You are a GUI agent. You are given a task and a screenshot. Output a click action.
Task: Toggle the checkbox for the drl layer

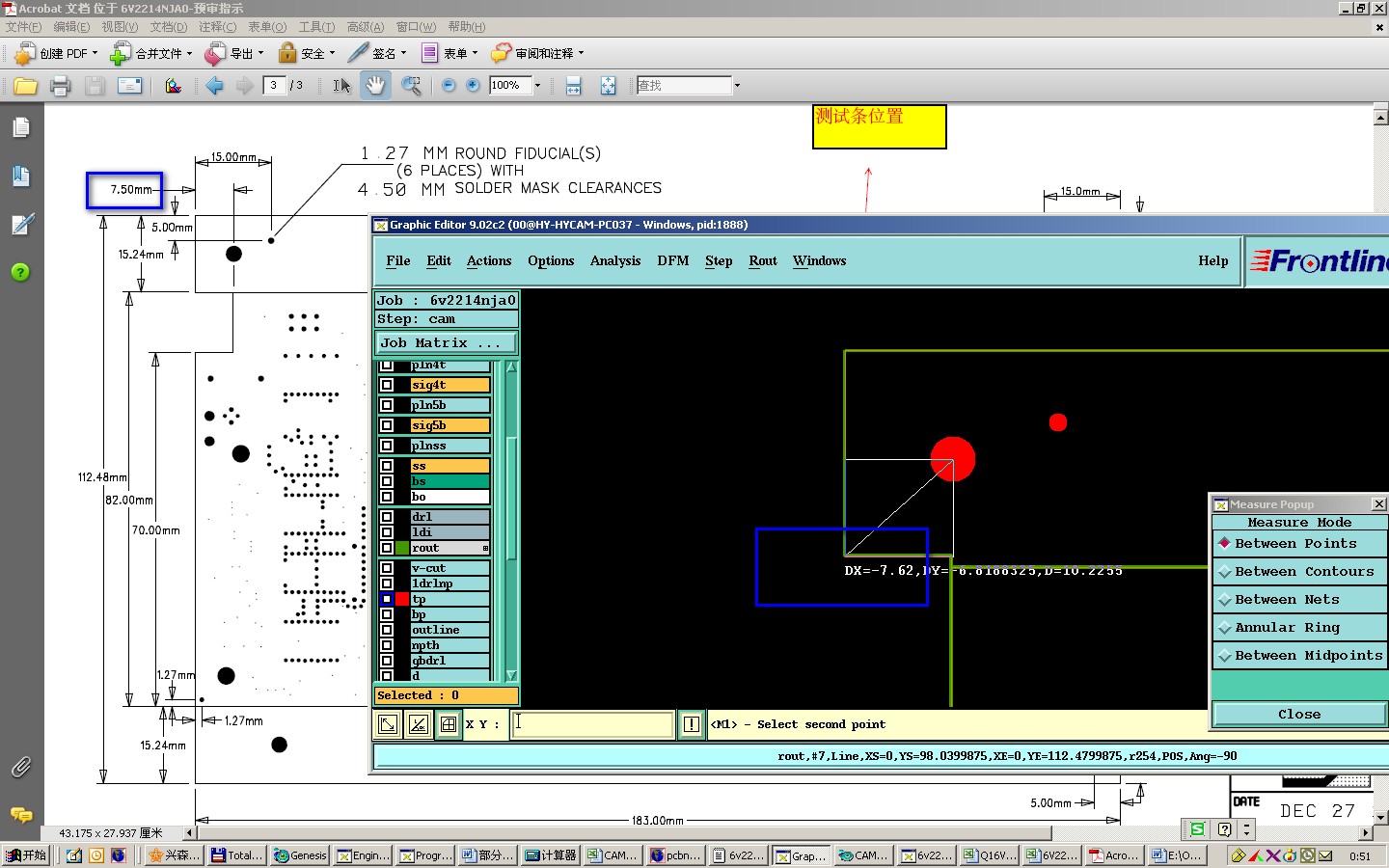coord(387,517)
